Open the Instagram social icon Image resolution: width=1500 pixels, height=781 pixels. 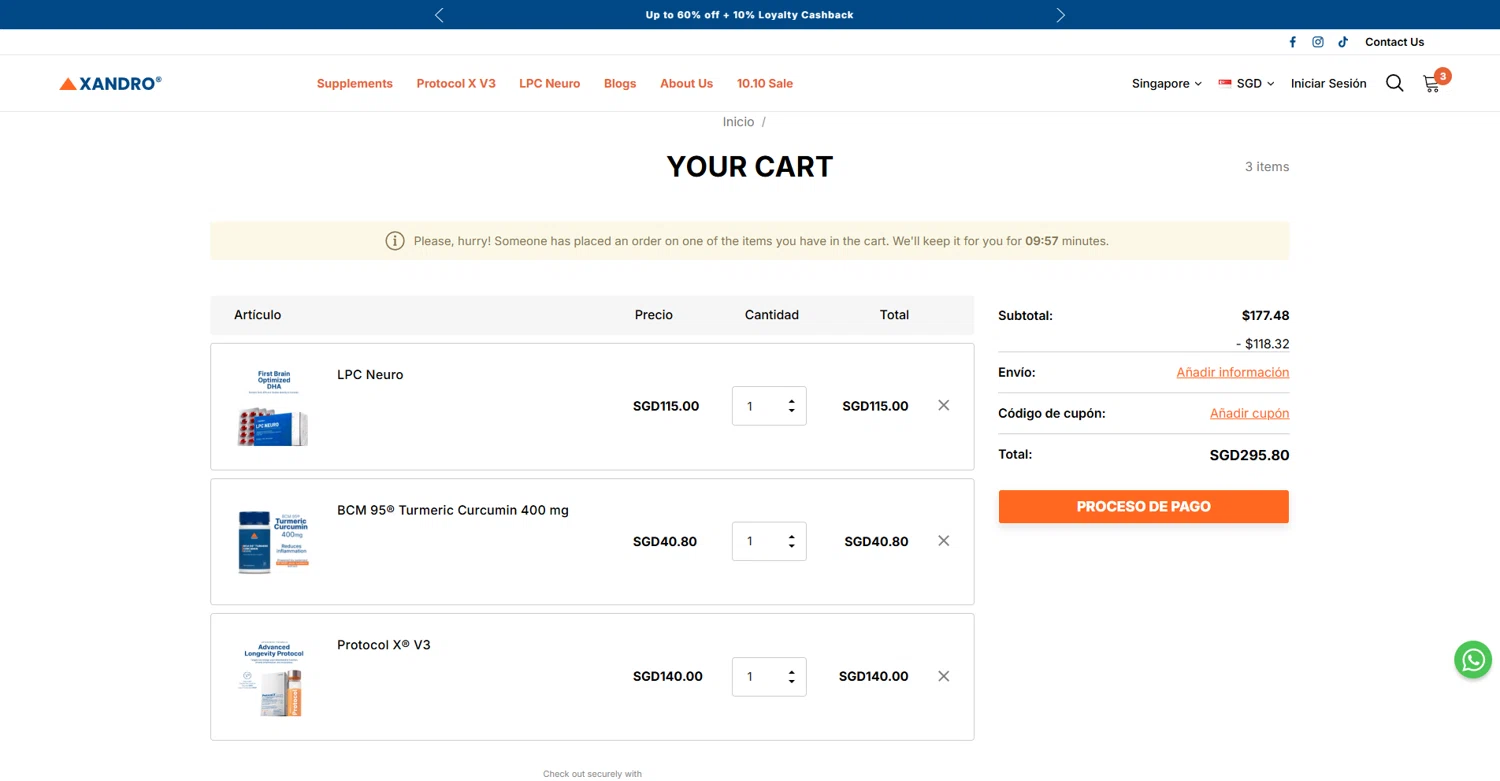point(1318,42)
